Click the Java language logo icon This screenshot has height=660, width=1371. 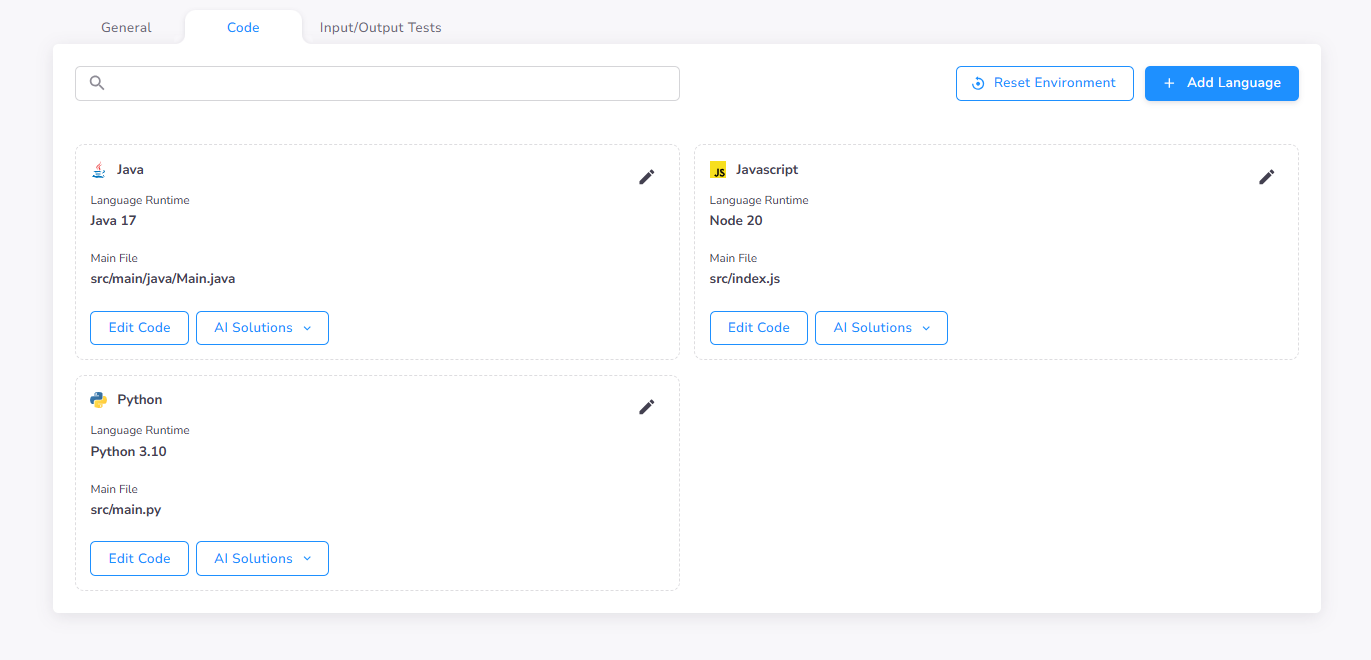(x=98, y=169)
